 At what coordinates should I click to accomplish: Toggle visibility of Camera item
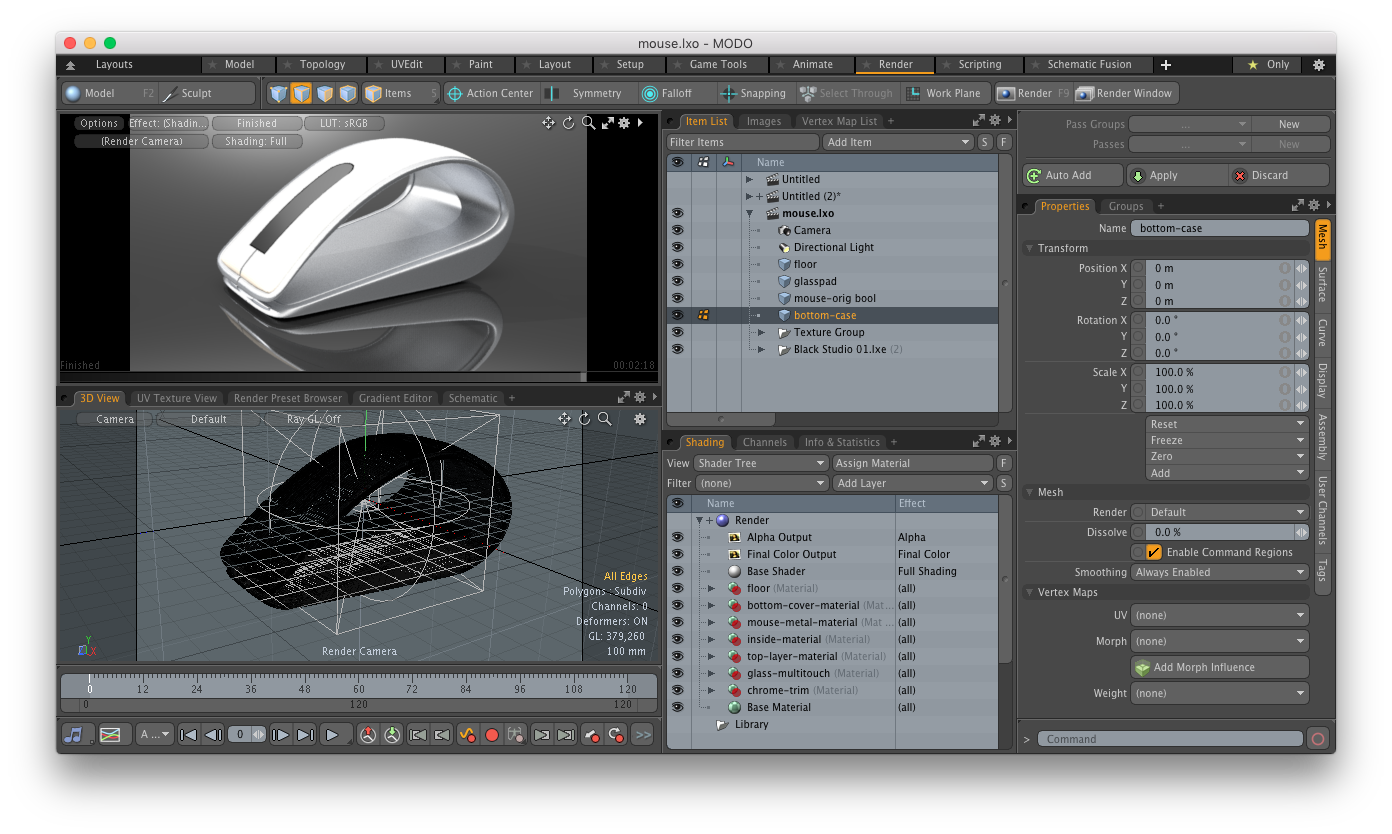tap(677, 230)
